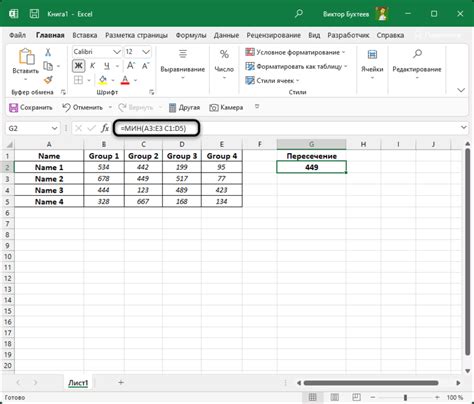The width and height of the screenshot is (474, 404).
Task: Click the select-all corner triangle
Action: [9, 145]
